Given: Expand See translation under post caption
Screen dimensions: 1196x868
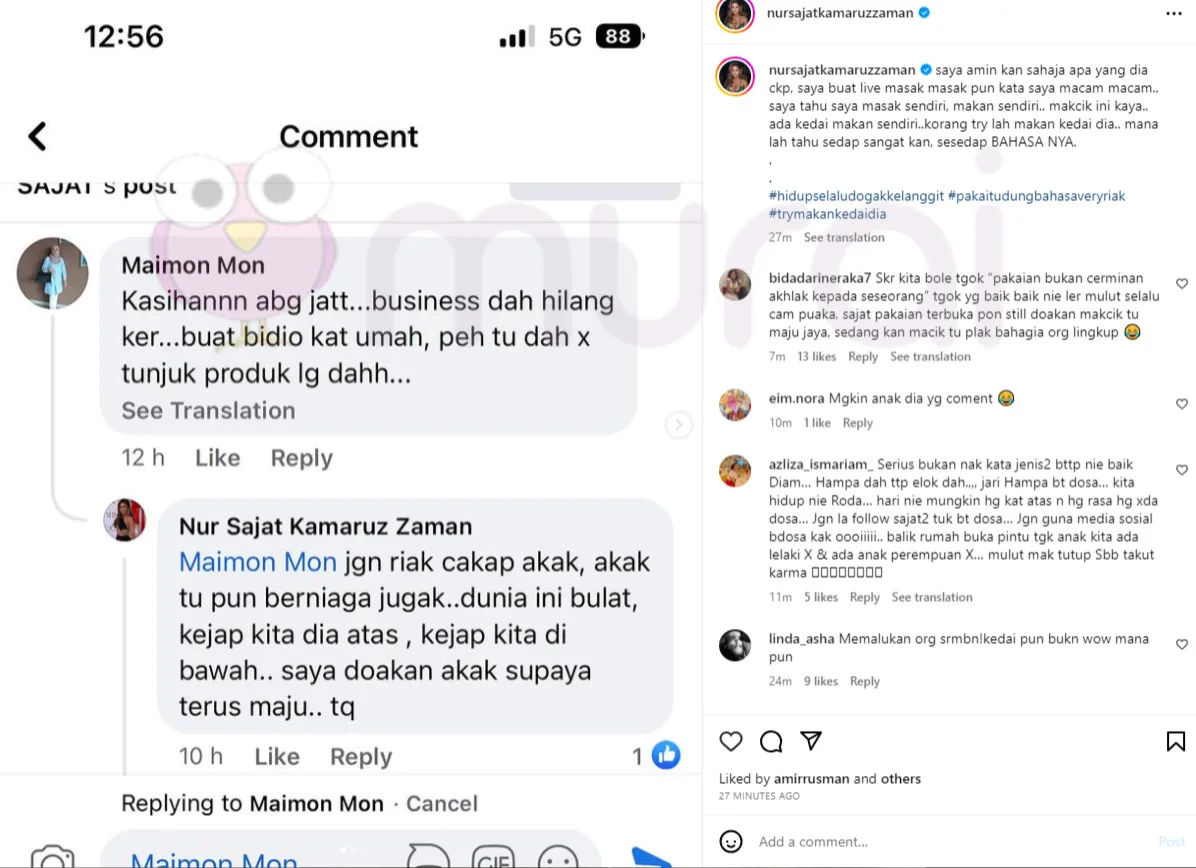Looking at the screenshot, I should [x=844, y=237].
